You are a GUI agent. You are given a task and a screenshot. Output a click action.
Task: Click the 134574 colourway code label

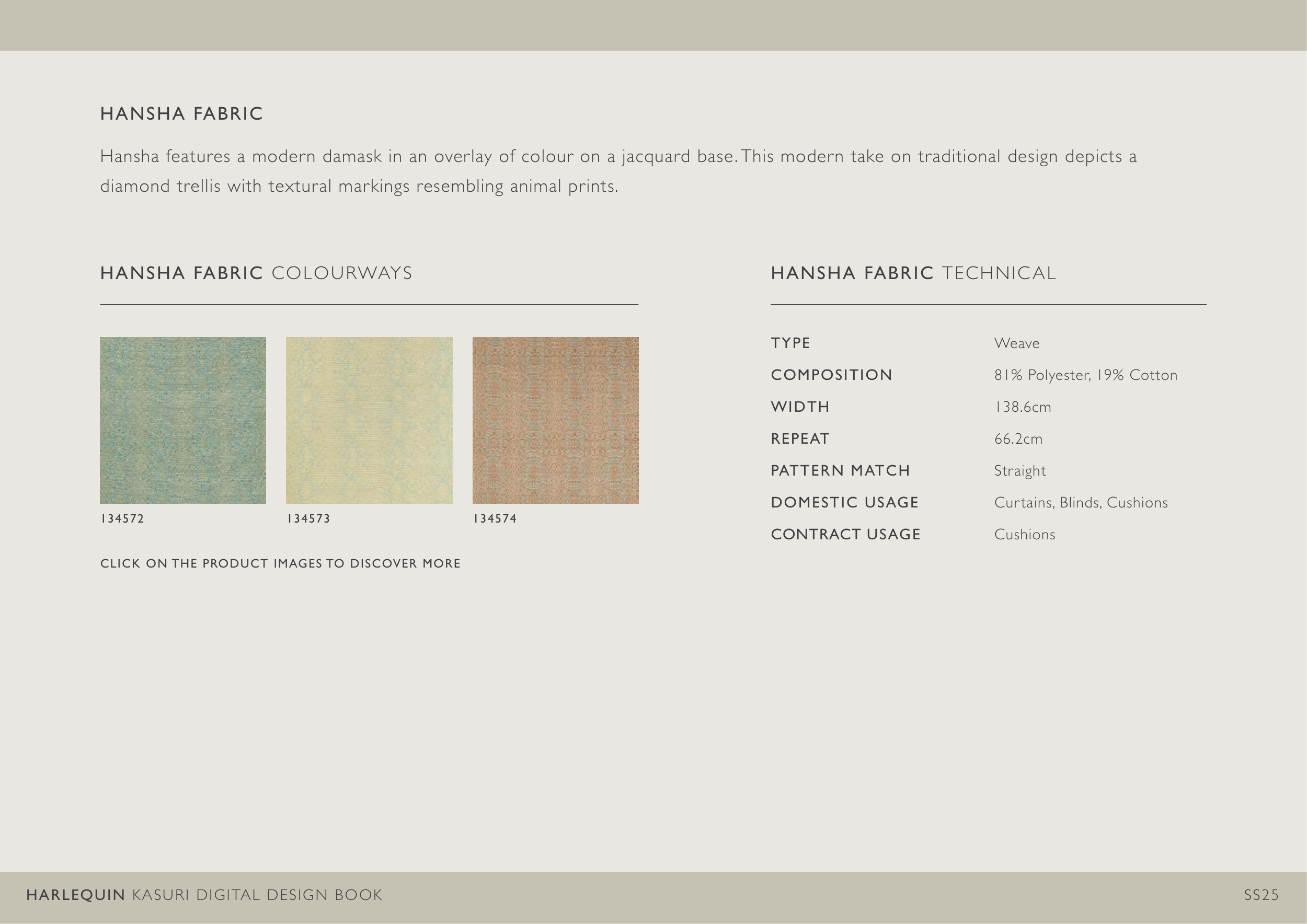point(495,518)
